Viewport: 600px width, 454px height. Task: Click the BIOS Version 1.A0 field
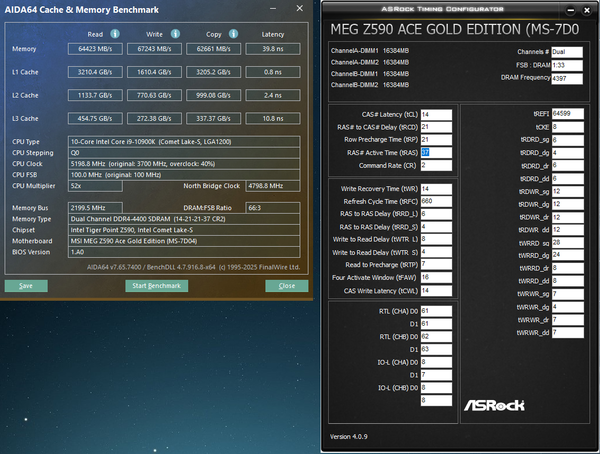[184, 252]
